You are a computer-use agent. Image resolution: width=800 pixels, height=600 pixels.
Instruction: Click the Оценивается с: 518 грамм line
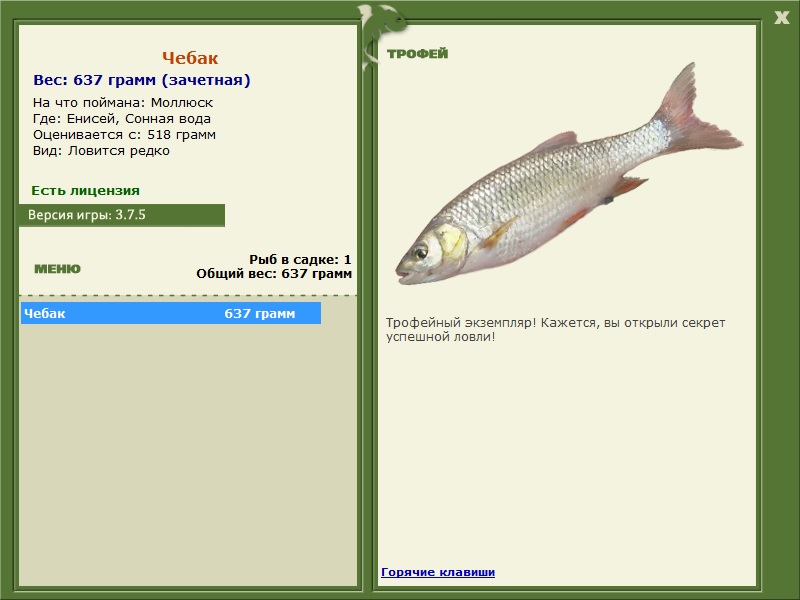pos(124,135)
